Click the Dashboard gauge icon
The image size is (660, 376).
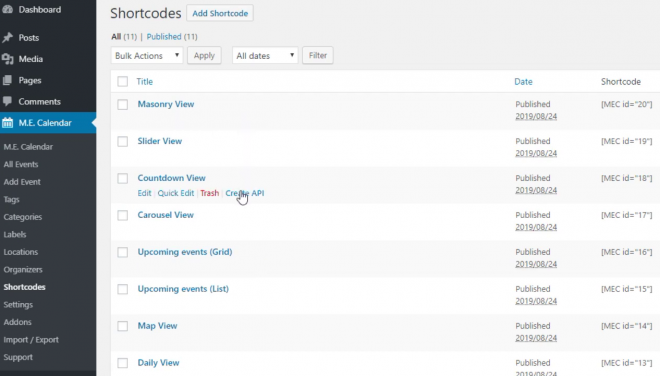pos(8,9)
